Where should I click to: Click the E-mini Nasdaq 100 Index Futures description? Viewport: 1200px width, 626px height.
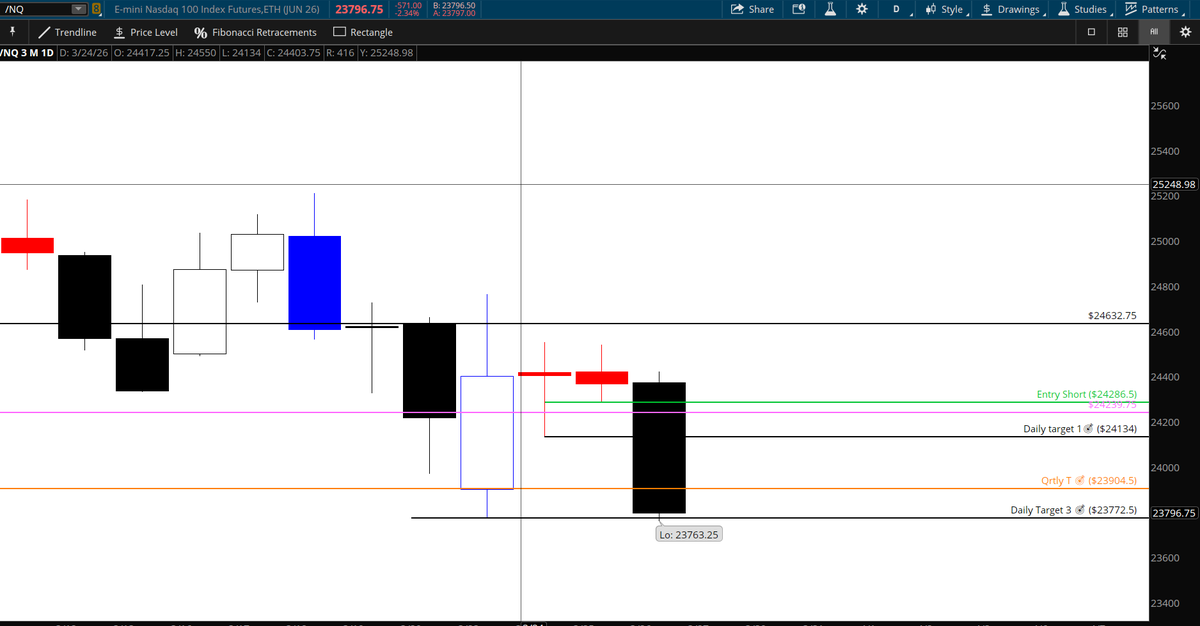click(x=216, y=9)
